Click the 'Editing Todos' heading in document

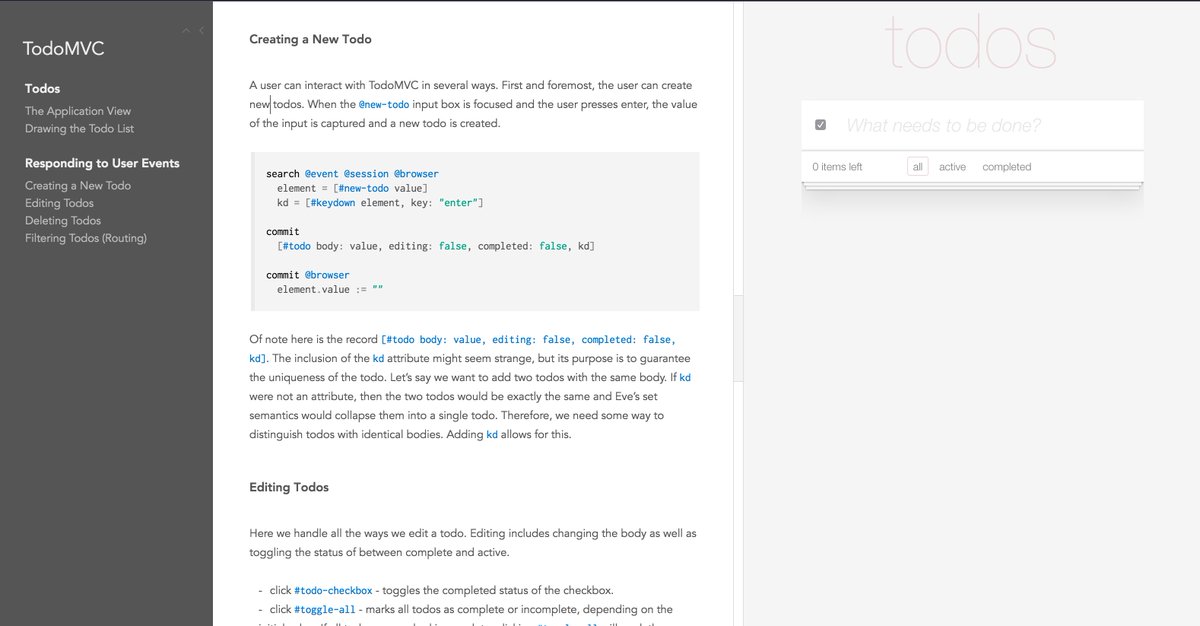pyautogui.click(x=289, y=487)
